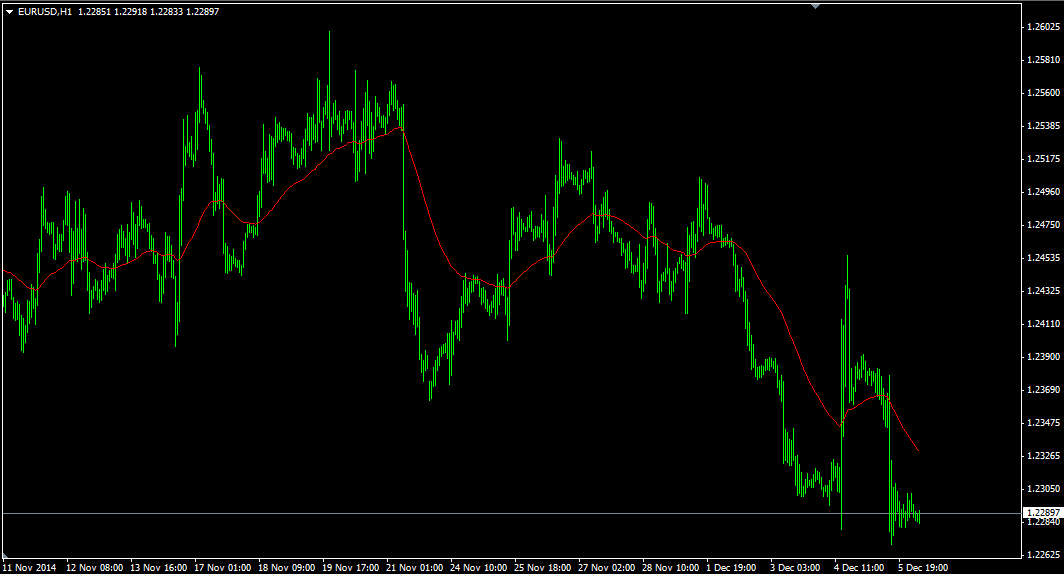Screen dimensions: 1064x574
Task: Click the 17 Nov 01:00 time label
Action: (x=223, y=567)
